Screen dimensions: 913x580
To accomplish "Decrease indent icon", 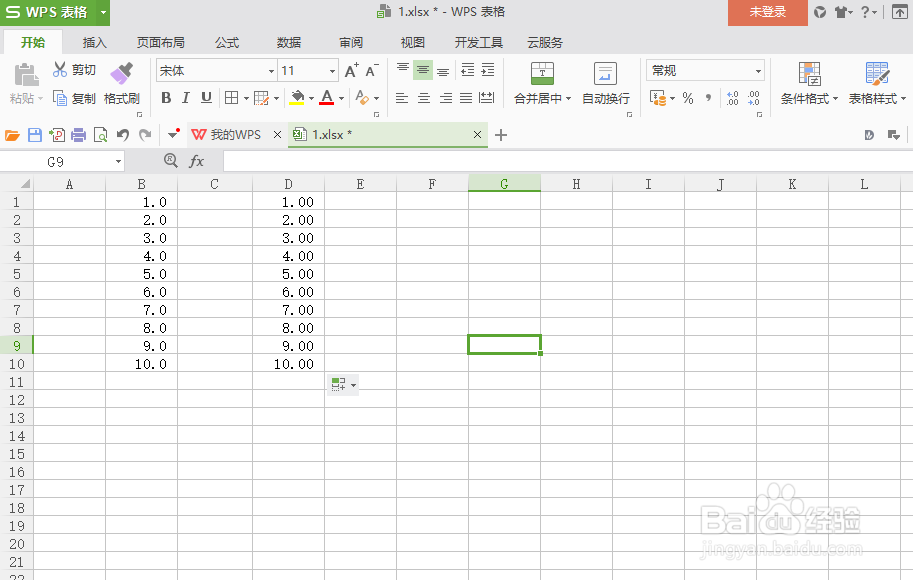I will coord(468,70).
